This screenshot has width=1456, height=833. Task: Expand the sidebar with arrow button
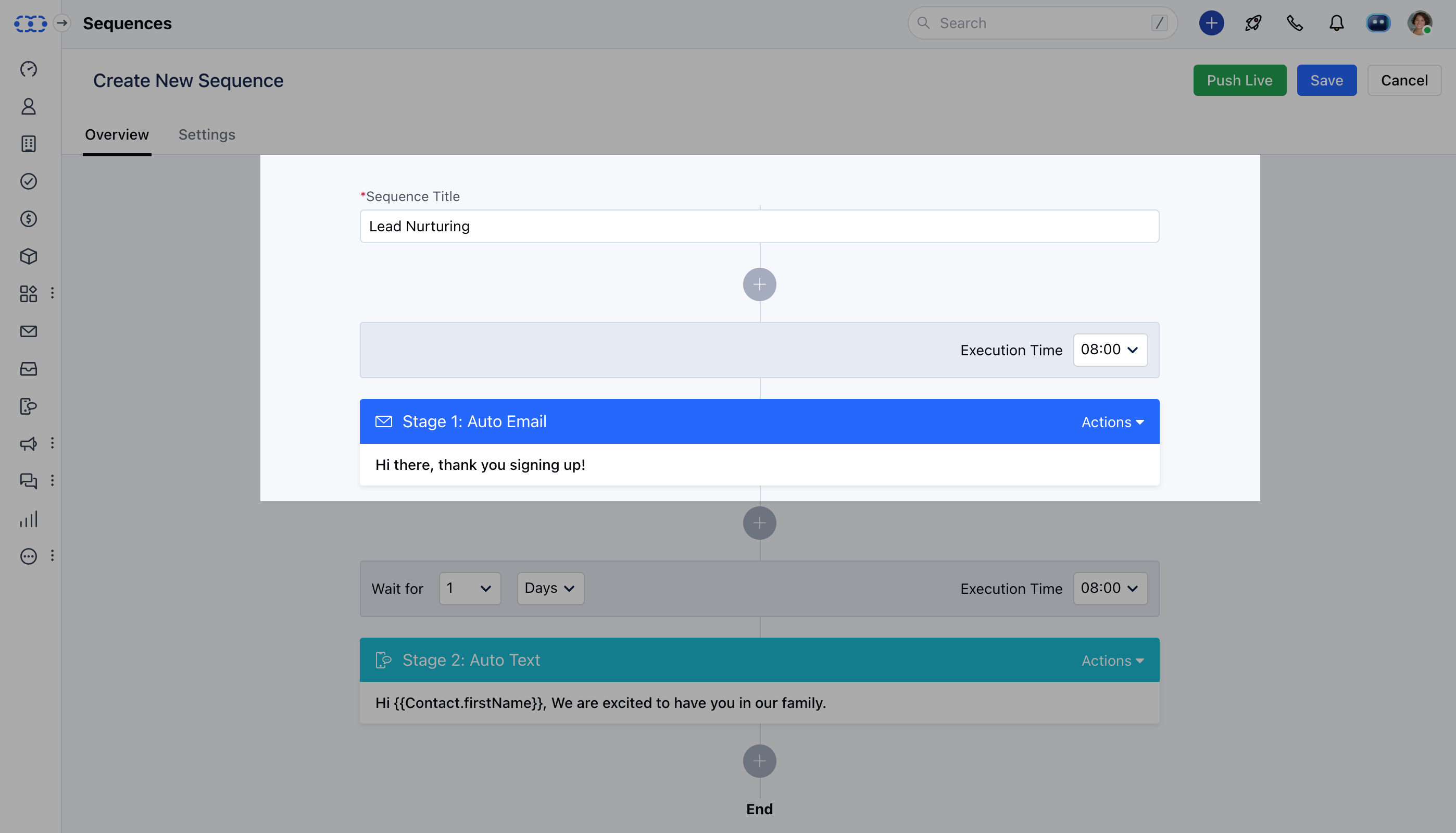(62, 23)
